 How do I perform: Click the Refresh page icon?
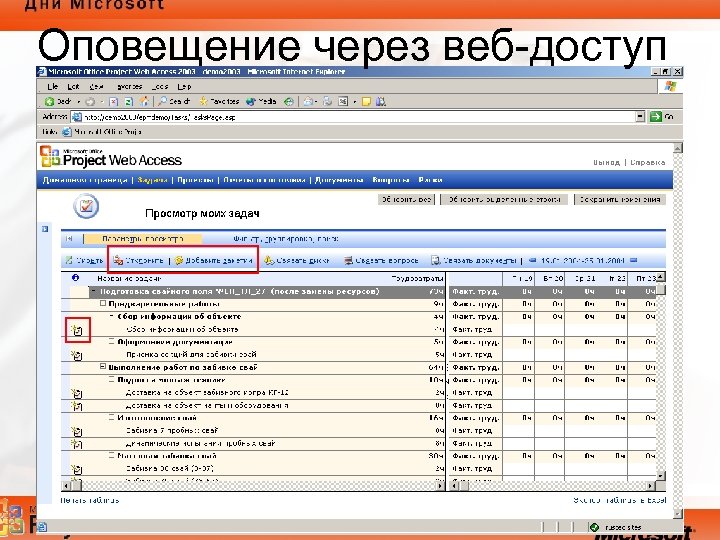129,101
